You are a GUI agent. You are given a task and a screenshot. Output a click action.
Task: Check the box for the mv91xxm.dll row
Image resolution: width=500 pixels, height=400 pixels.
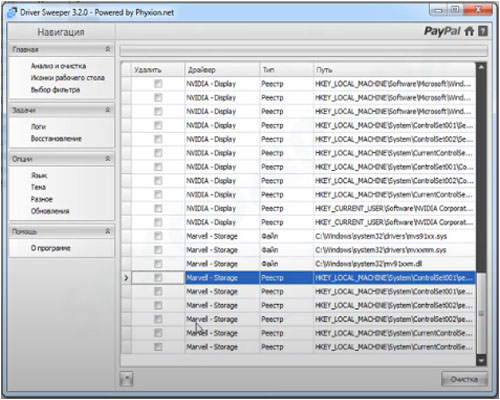158,264
